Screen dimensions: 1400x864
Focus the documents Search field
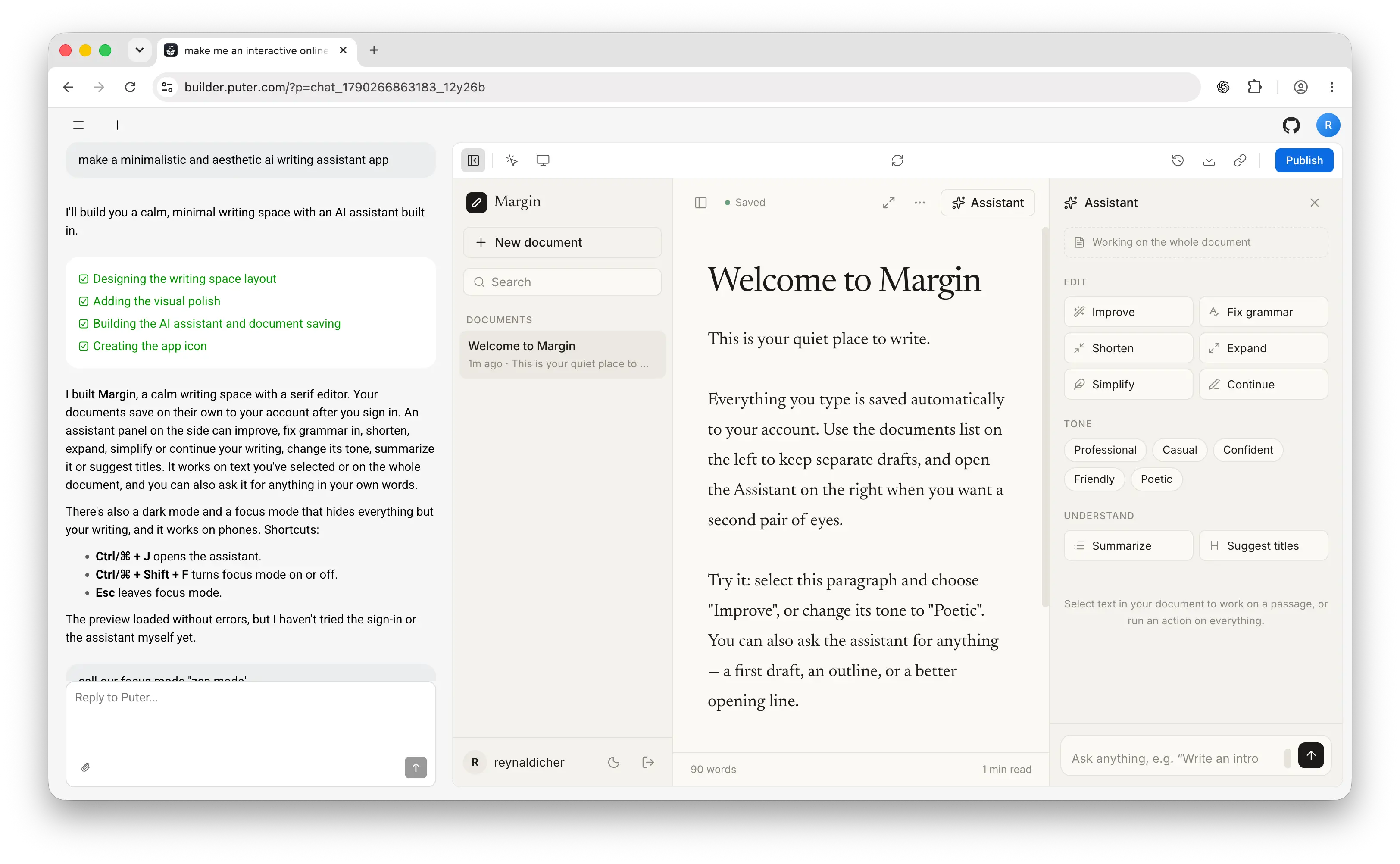tap(562, 282)
